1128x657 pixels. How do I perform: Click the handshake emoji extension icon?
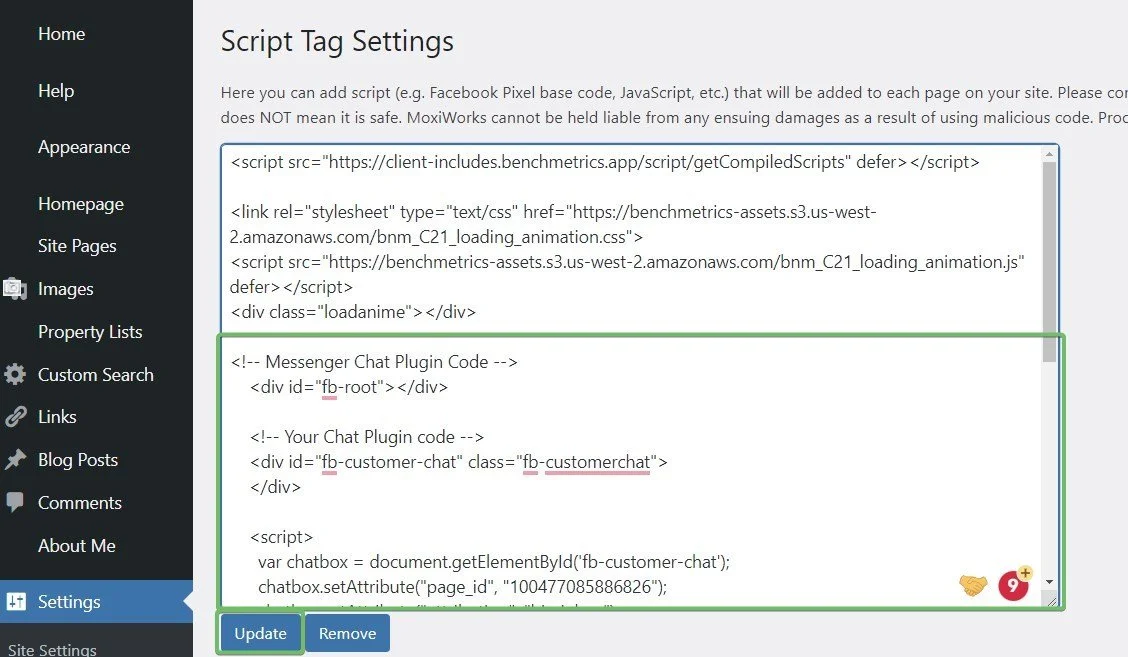[973, 585]
